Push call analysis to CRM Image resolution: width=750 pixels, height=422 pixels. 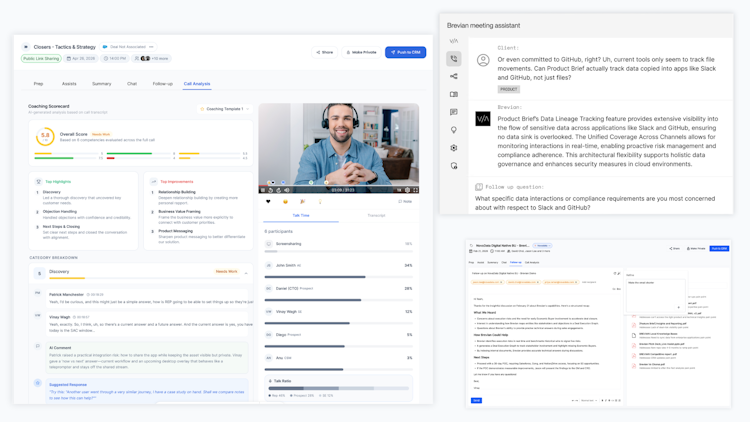tap(406, 52)
